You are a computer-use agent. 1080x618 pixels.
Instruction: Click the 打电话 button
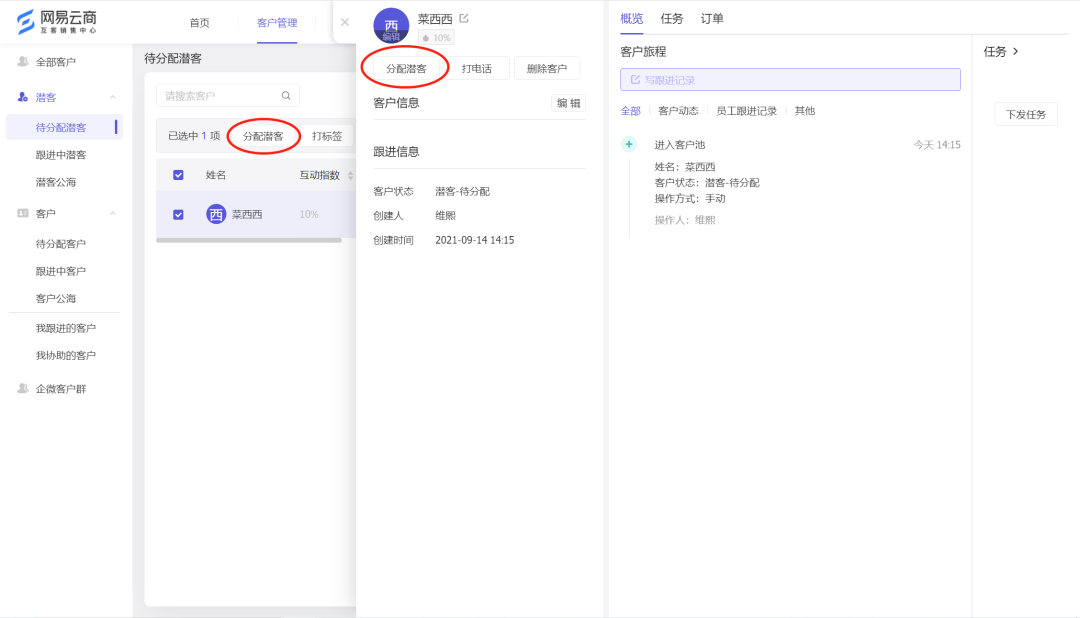475,67
